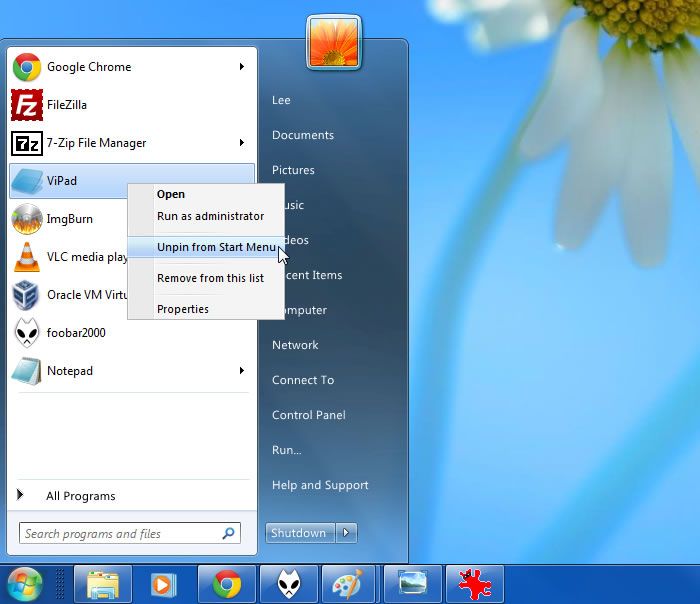Open the Shutdown options arrow

pos(346,533)
